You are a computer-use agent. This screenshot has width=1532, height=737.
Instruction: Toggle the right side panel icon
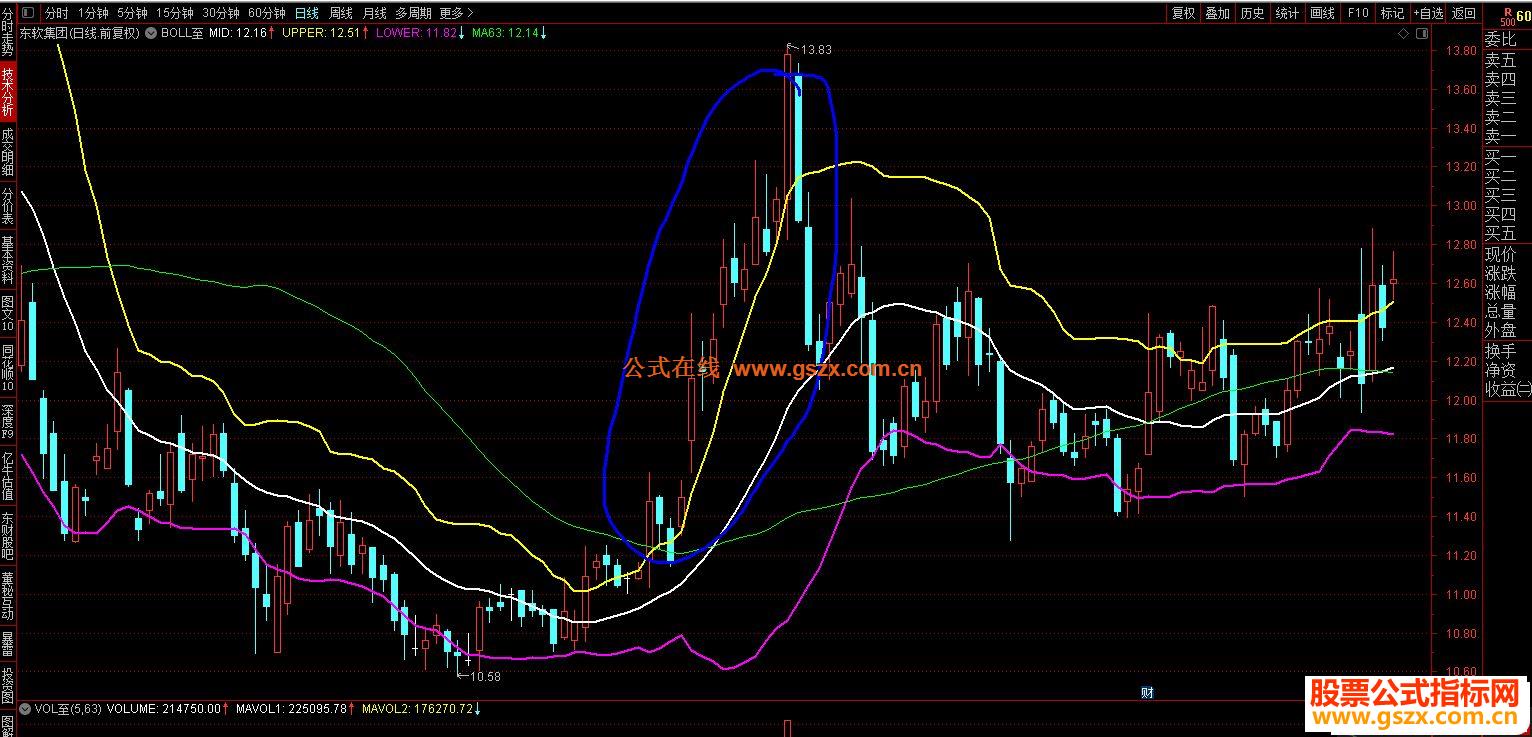tap(1423, 34)
